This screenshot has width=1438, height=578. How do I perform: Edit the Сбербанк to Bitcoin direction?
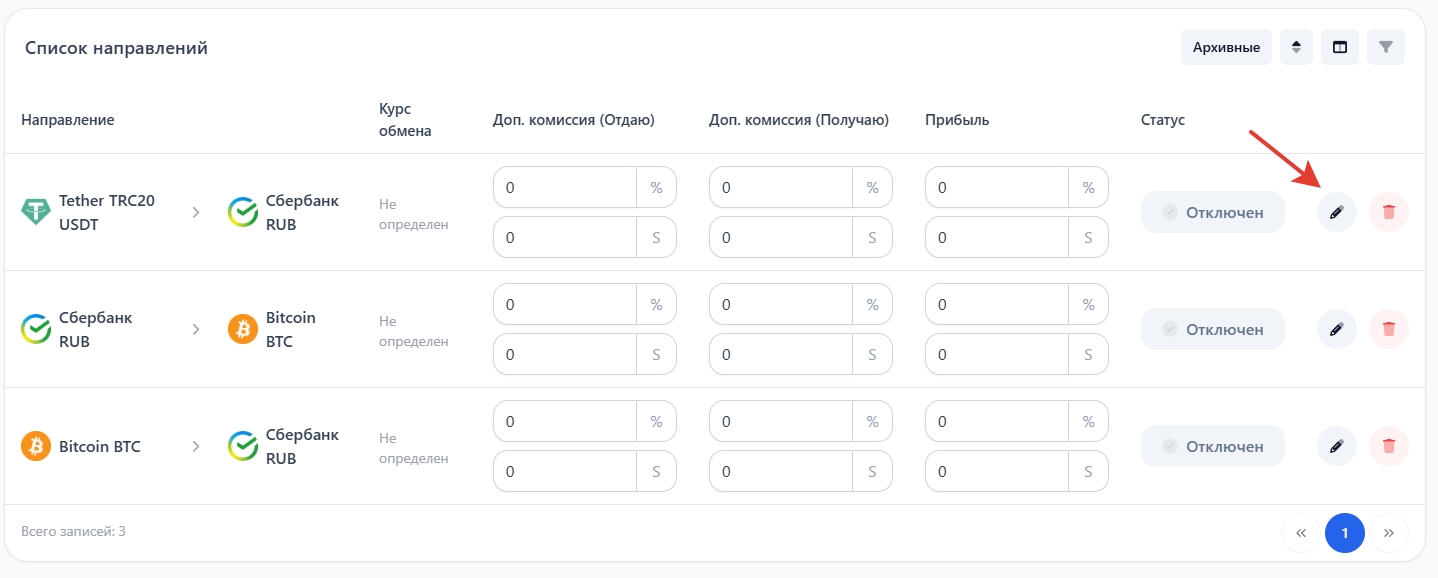1336,329
